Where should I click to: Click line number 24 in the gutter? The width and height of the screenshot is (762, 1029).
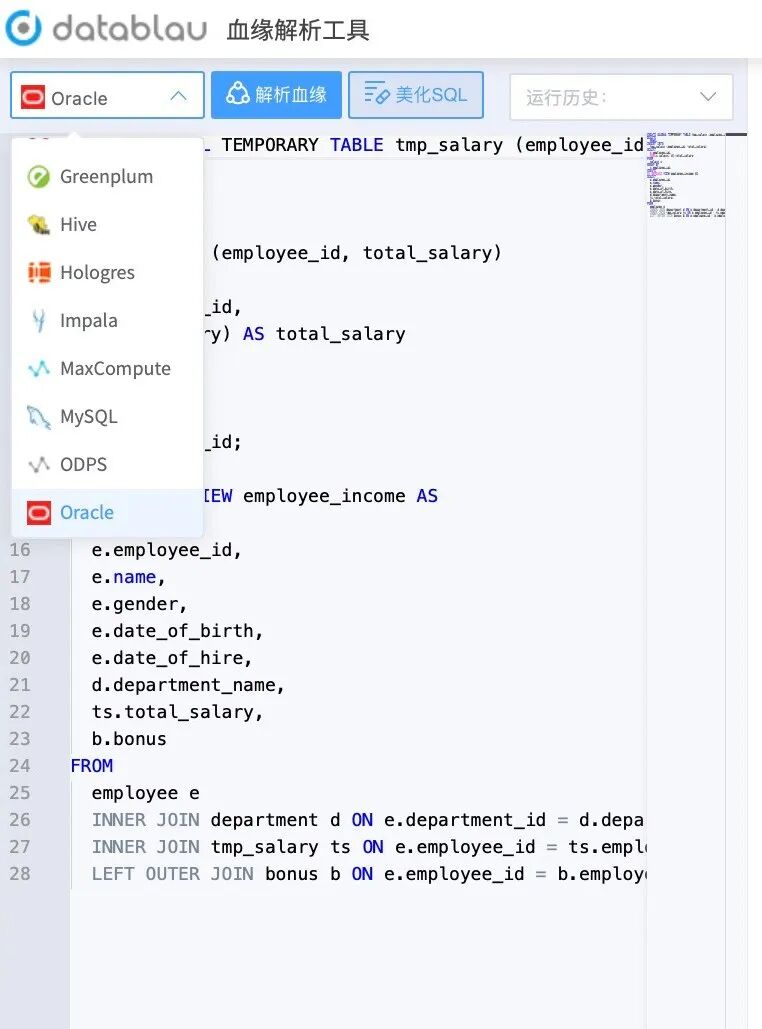point(20,765)
